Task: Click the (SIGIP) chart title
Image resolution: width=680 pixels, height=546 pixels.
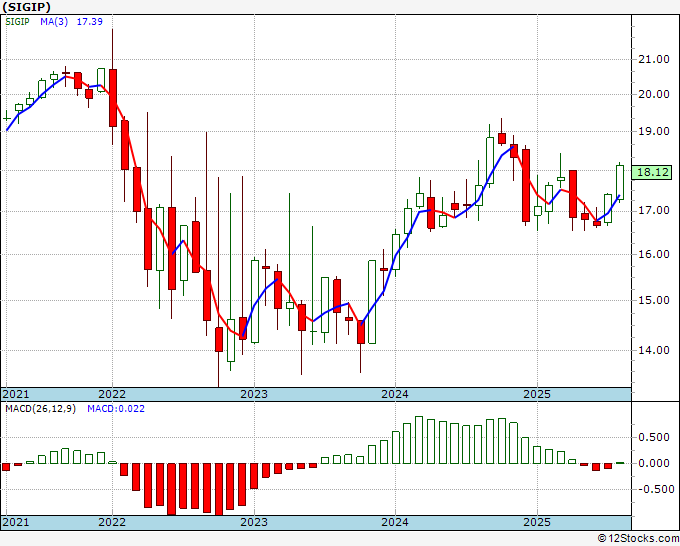Action: click(26, 7)
